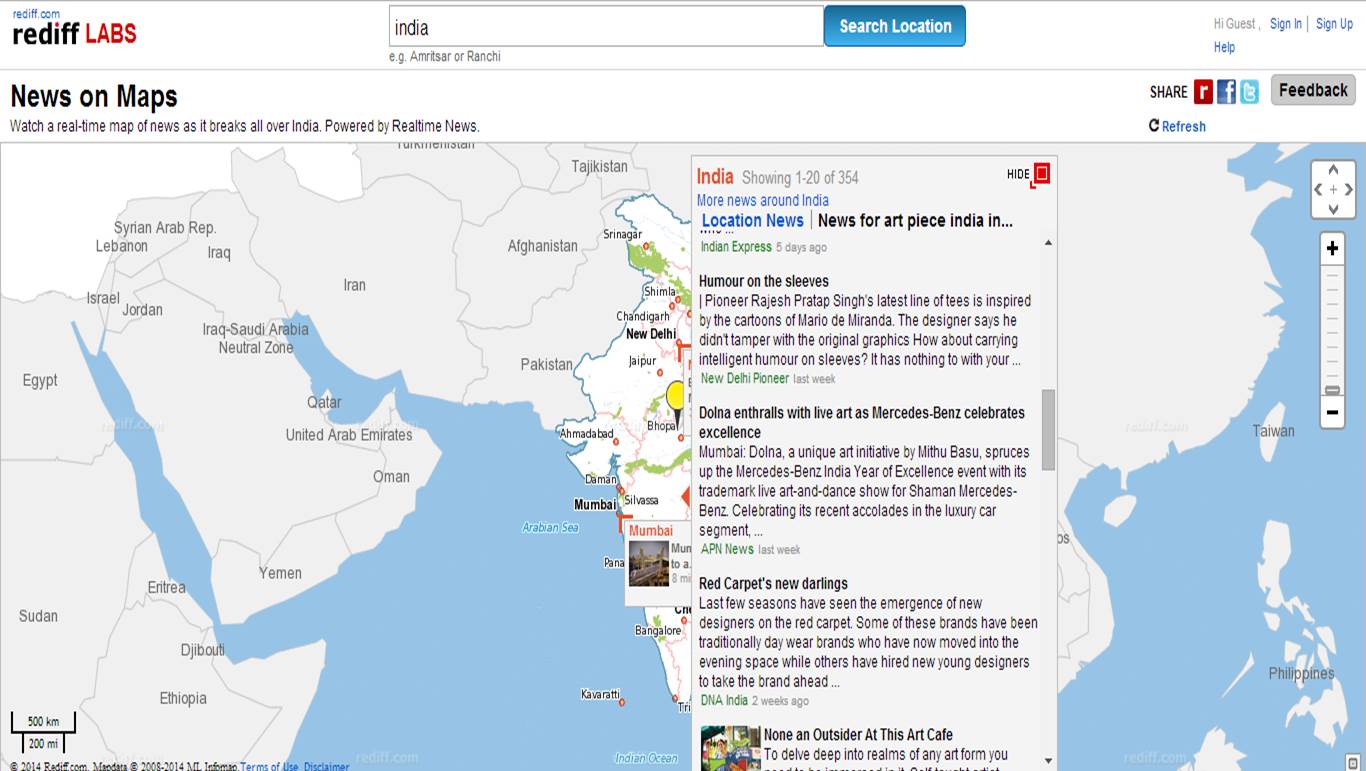Focus the location search field
Screen dimensions: 1366x771
pos(606,27)
